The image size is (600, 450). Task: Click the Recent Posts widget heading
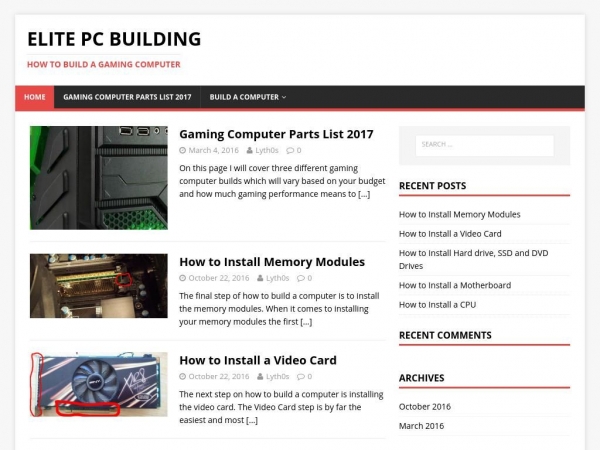(432, 186)
